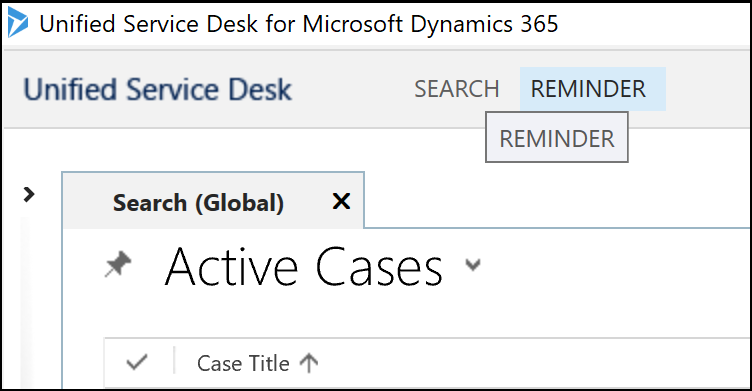Toggle the select-all checkmark in grid header
This screenshot has height=391, width=752.
pos(137,362)
